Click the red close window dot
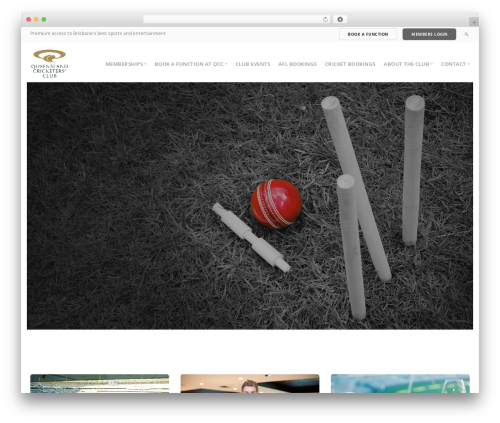The width and height of the screenshot is (500, 423). click(x=29, y=19)
